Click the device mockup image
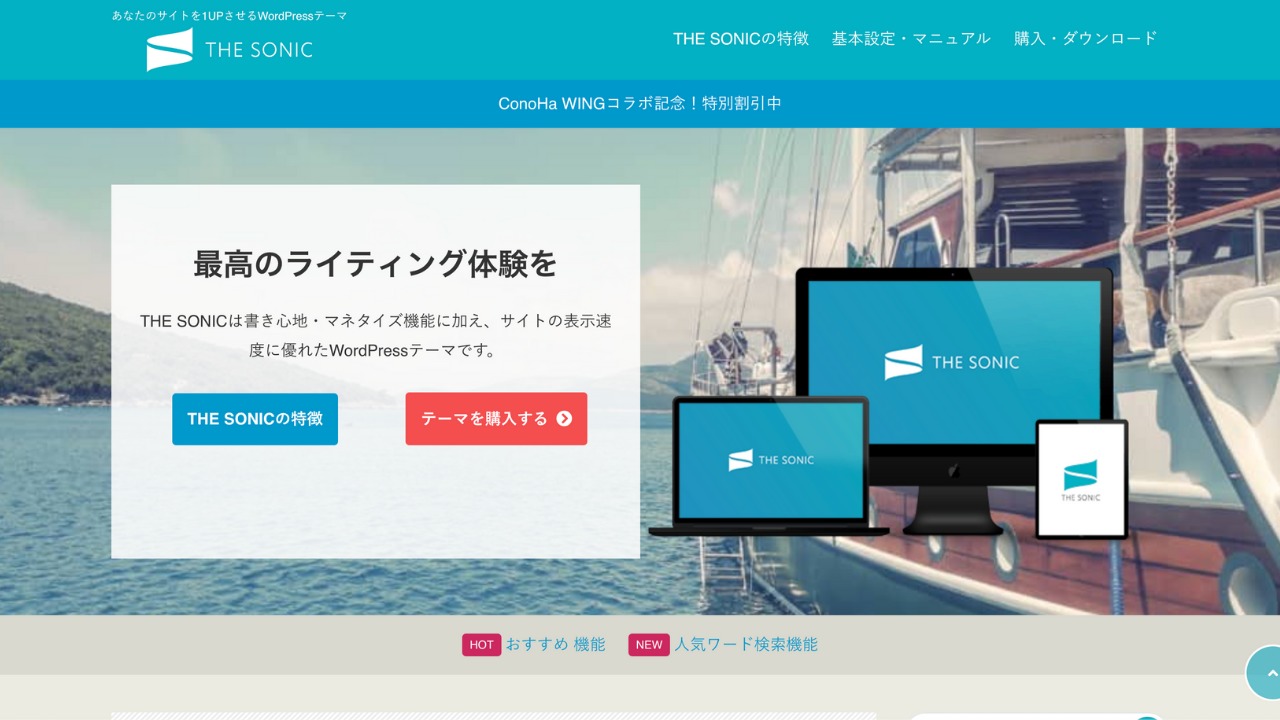Viewport: 1280px width, 720px height. (890, 402)
